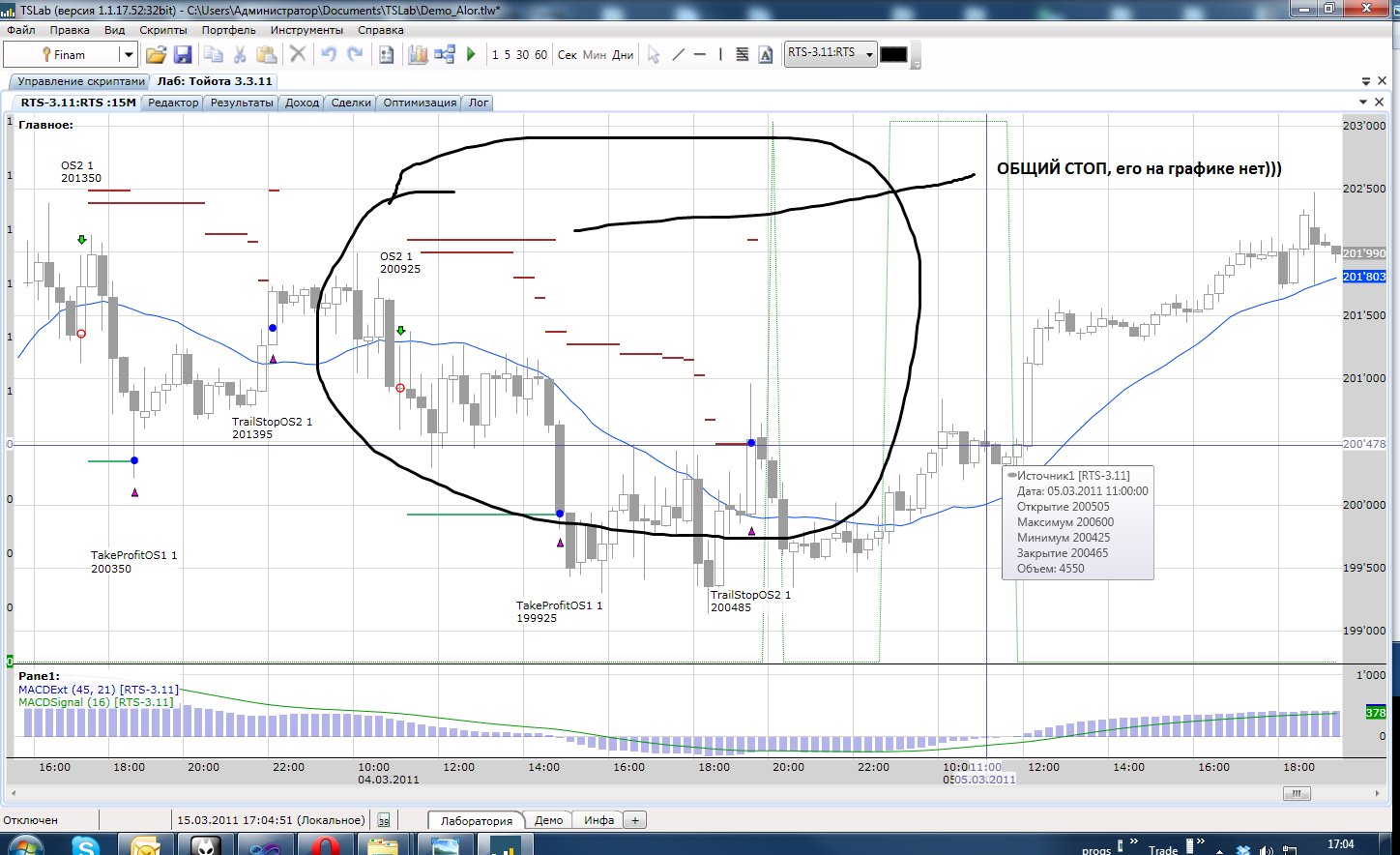
Task: Open Skype from the Windows taskbar
Action: click(x=86, y=846)
